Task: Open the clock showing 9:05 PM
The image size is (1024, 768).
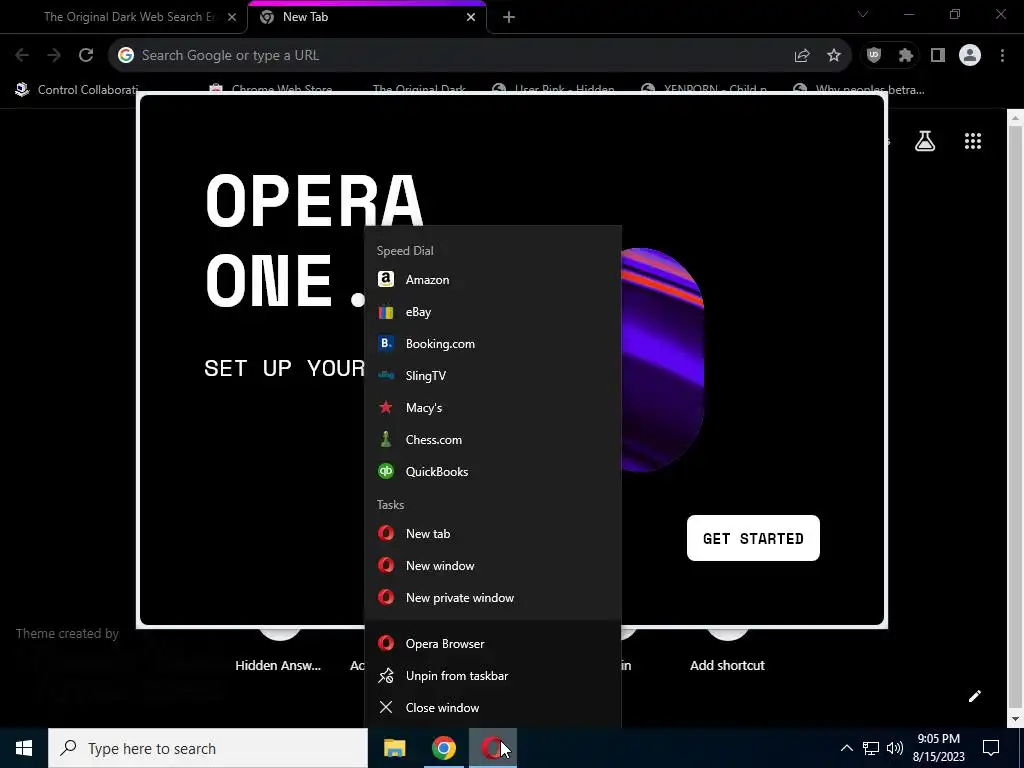Action: (x=938, y=748)
